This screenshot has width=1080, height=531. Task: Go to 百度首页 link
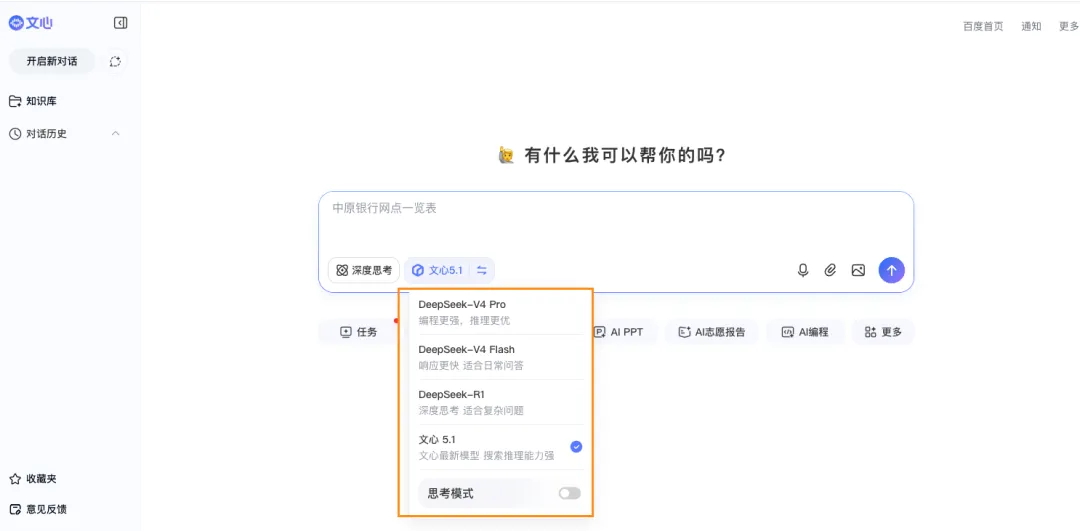tap(983, 26)
